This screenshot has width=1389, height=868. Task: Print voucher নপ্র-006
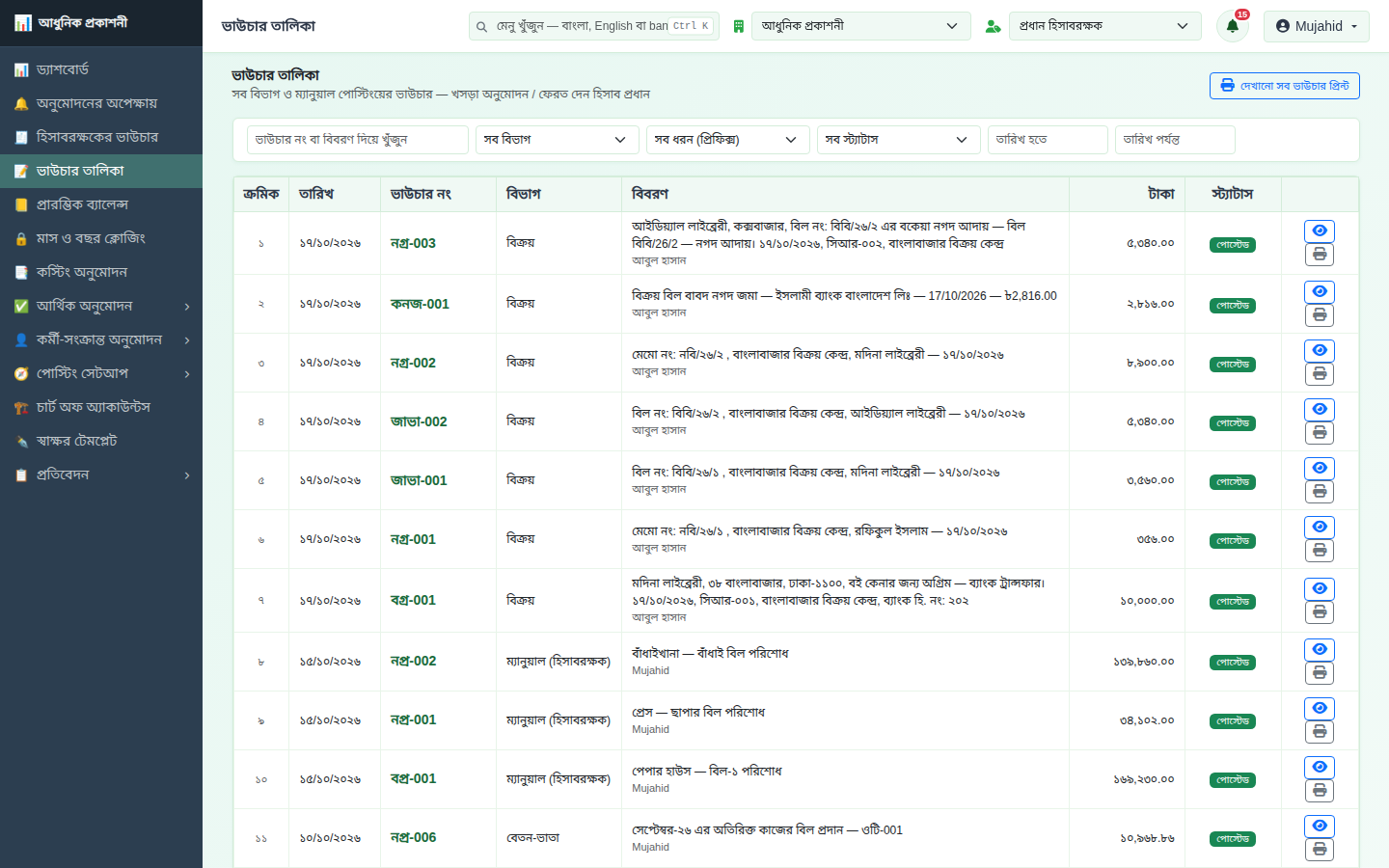(1320, 849)
